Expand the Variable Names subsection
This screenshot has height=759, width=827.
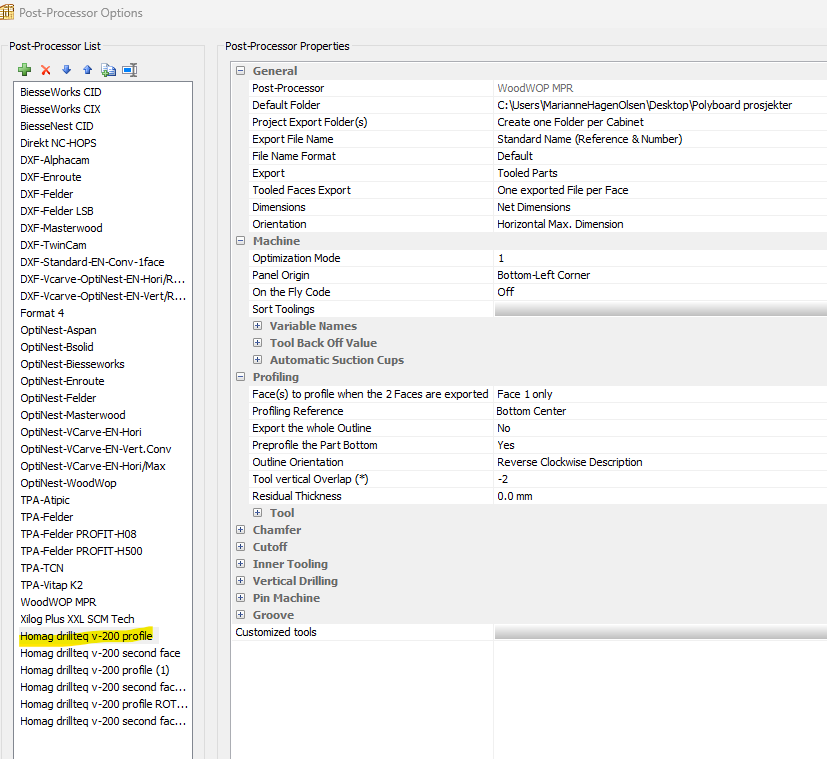(x=257, y=326)
